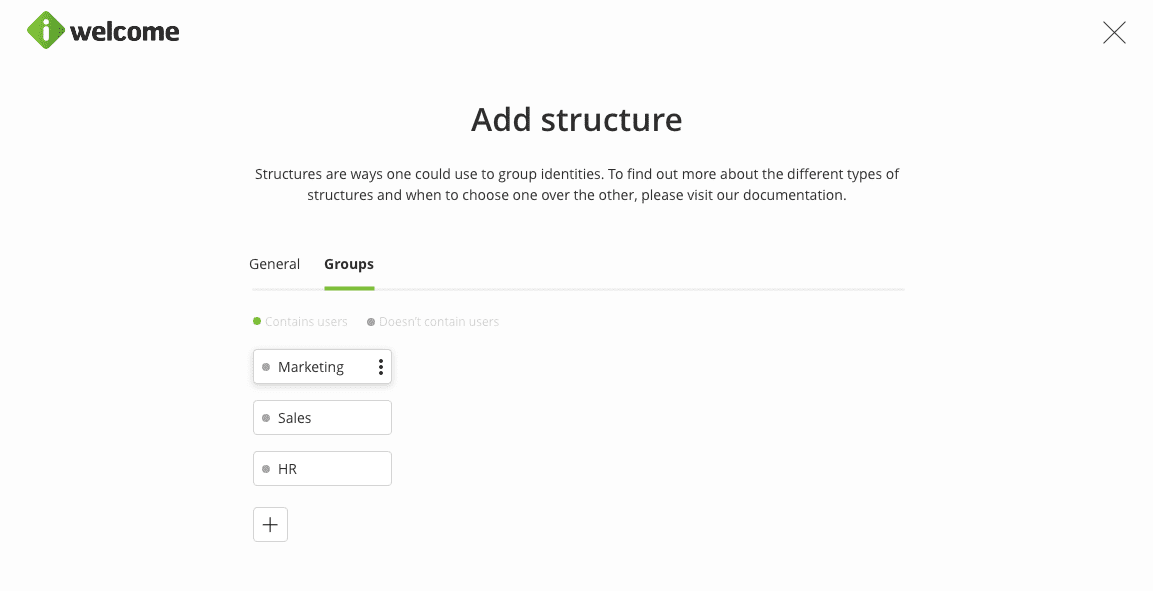Click the welcome wordmark text

[x=125, y=32]
